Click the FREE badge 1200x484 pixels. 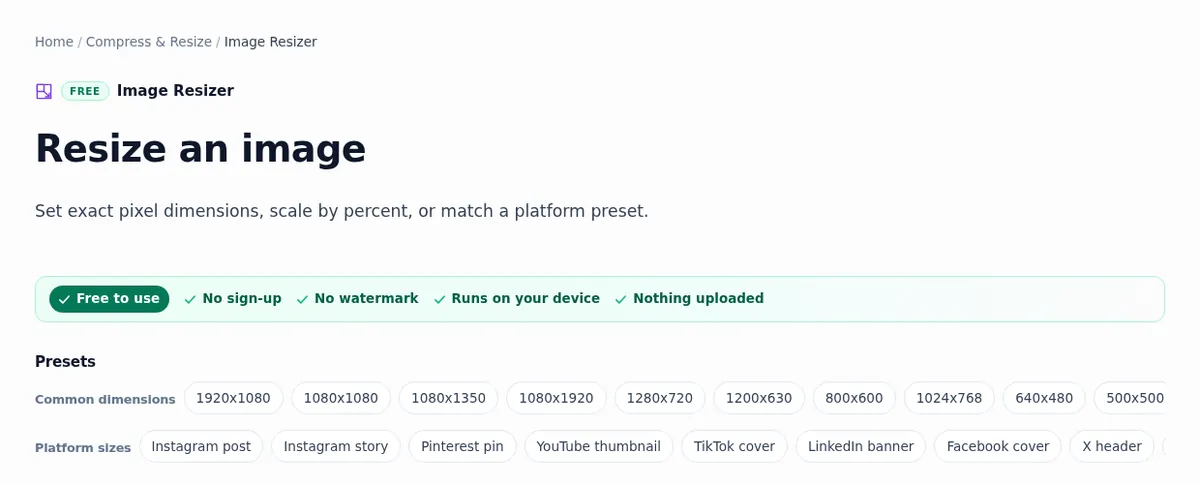click(x=85, y=91)
